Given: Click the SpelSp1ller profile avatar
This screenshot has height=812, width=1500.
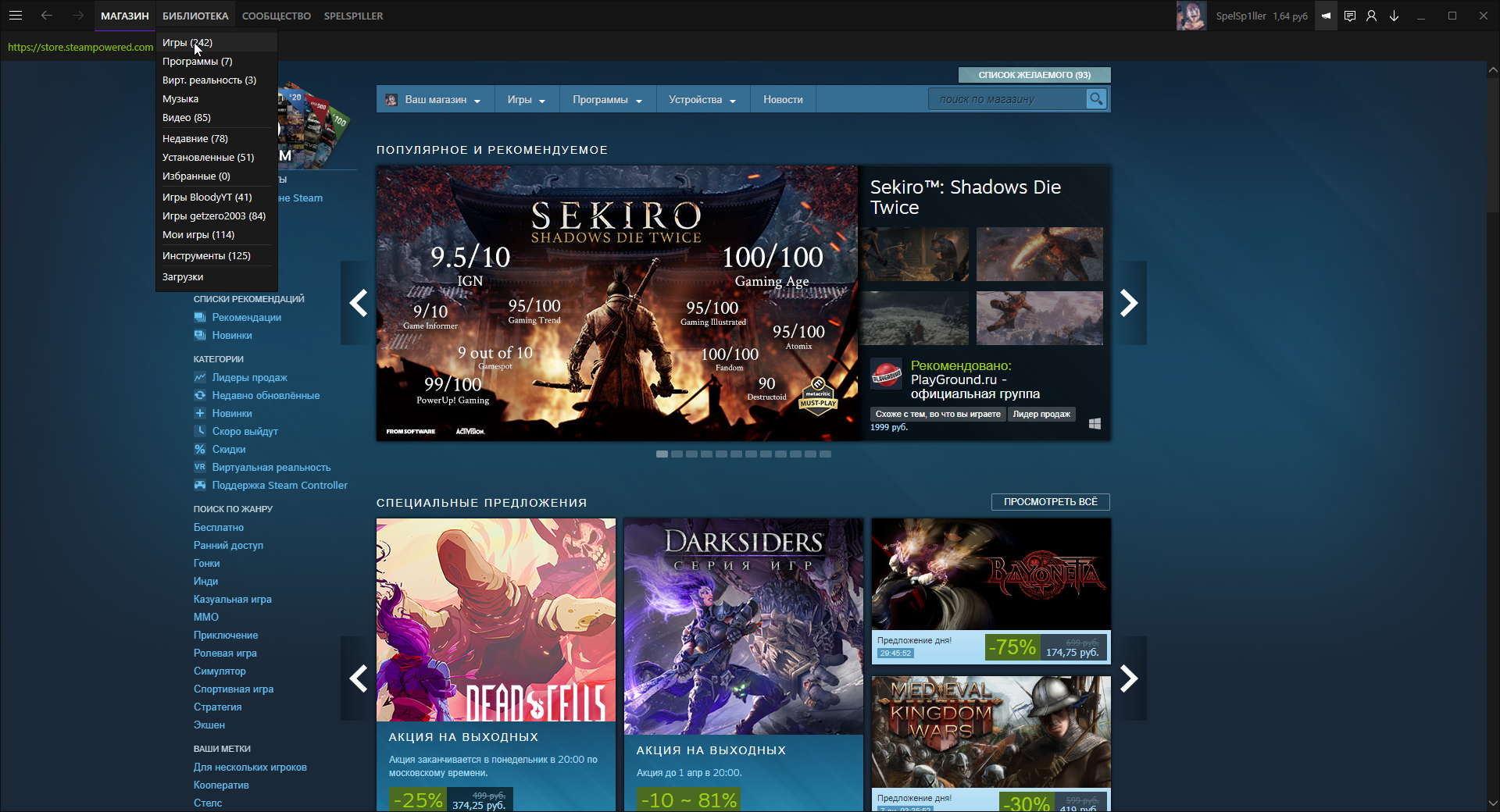Looking at the screenshot, I should click(1191, 16).
